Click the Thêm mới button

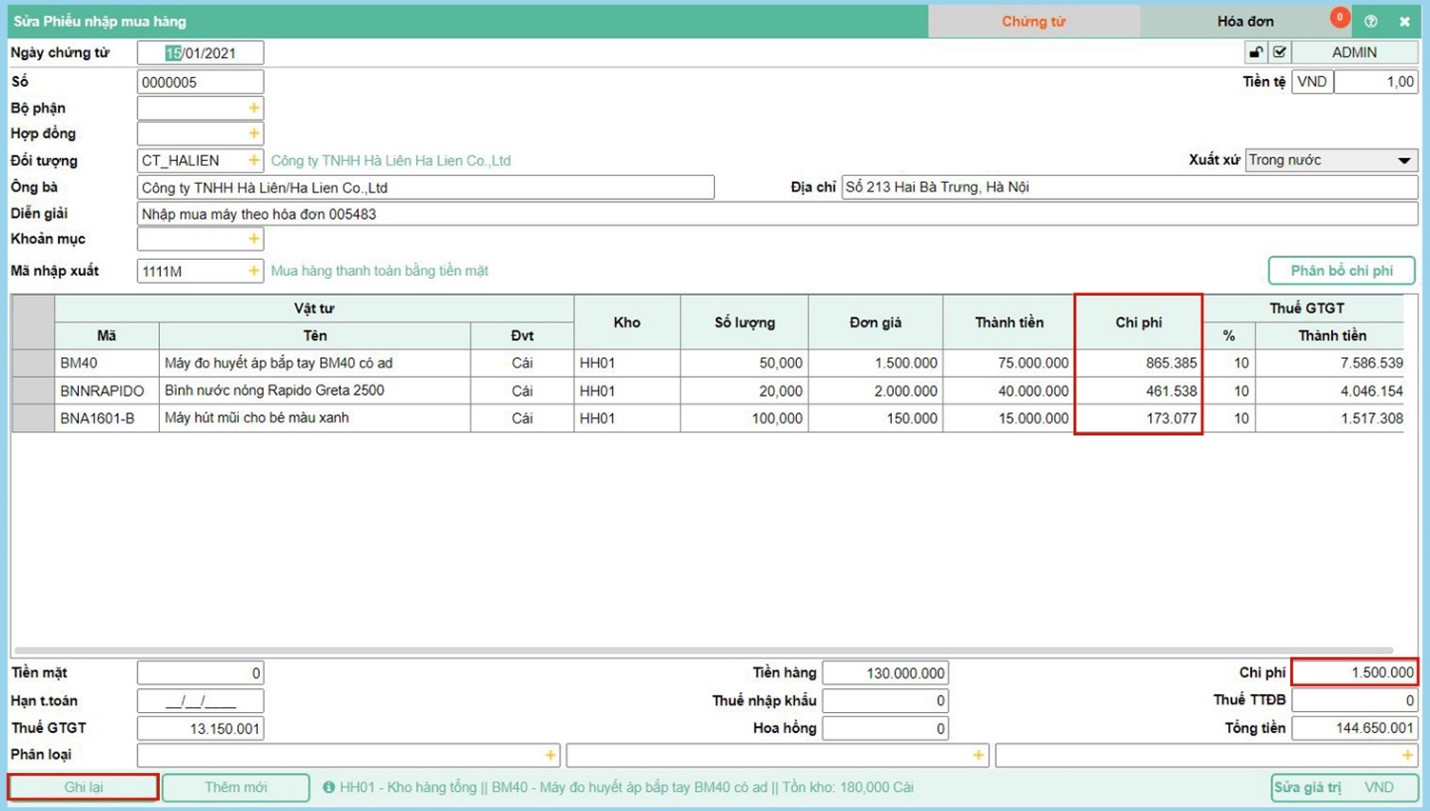[x=236, y=788]
